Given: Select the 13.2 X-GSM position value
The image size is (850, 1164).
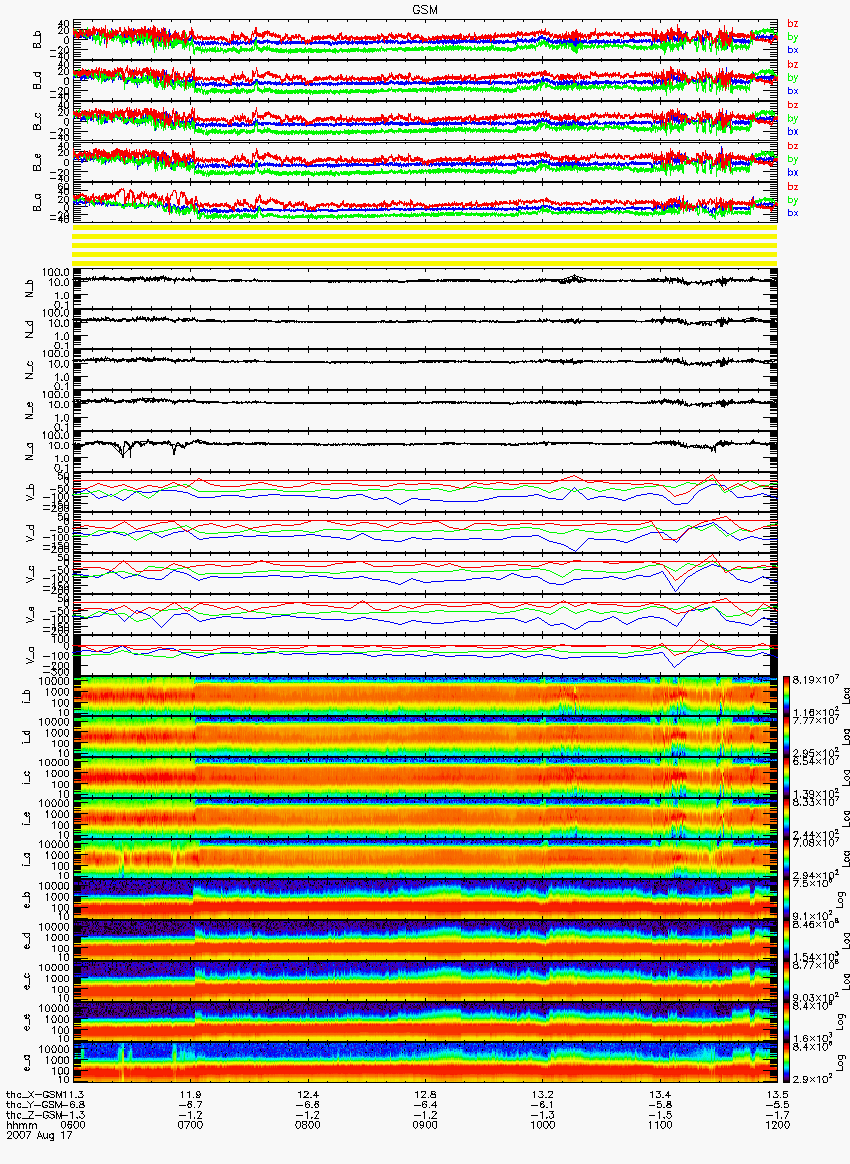Looking at the screenshot, I should [x=543, y=1094].
